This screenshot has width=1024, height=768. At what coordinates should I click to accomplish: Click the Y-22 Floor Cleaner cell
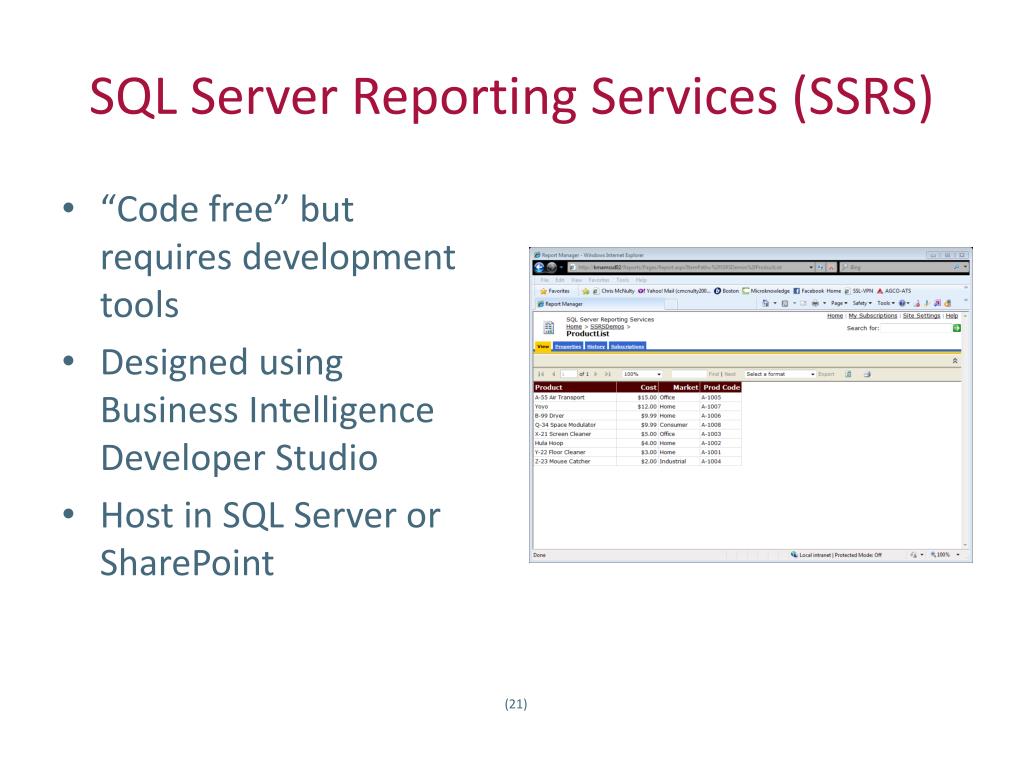point(575,452)
